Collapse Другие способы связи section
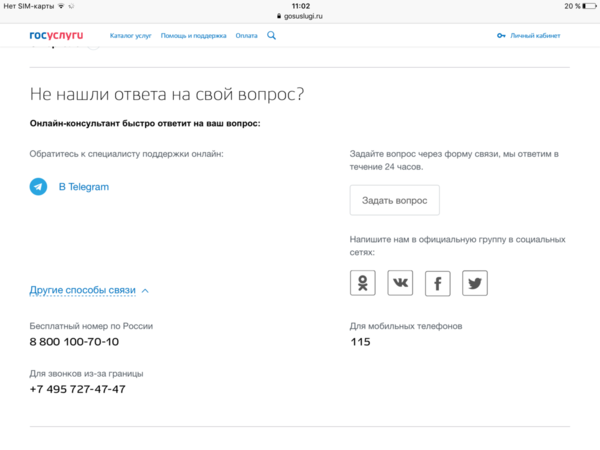Screen dimensions: 600x450 coord(83,290)
